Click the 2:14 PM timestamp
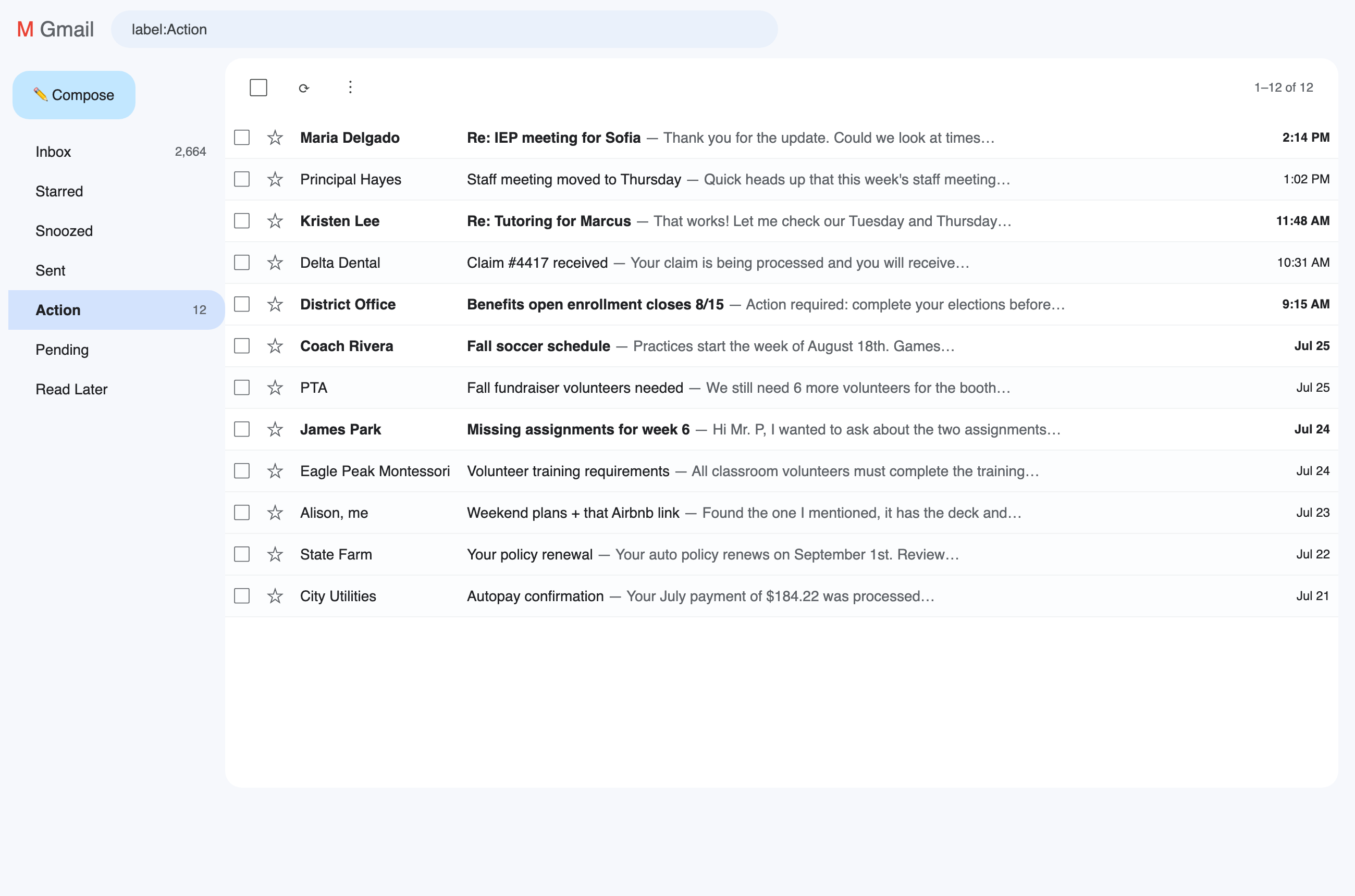Viewport: 1355px width, 896px height. 1306,138
